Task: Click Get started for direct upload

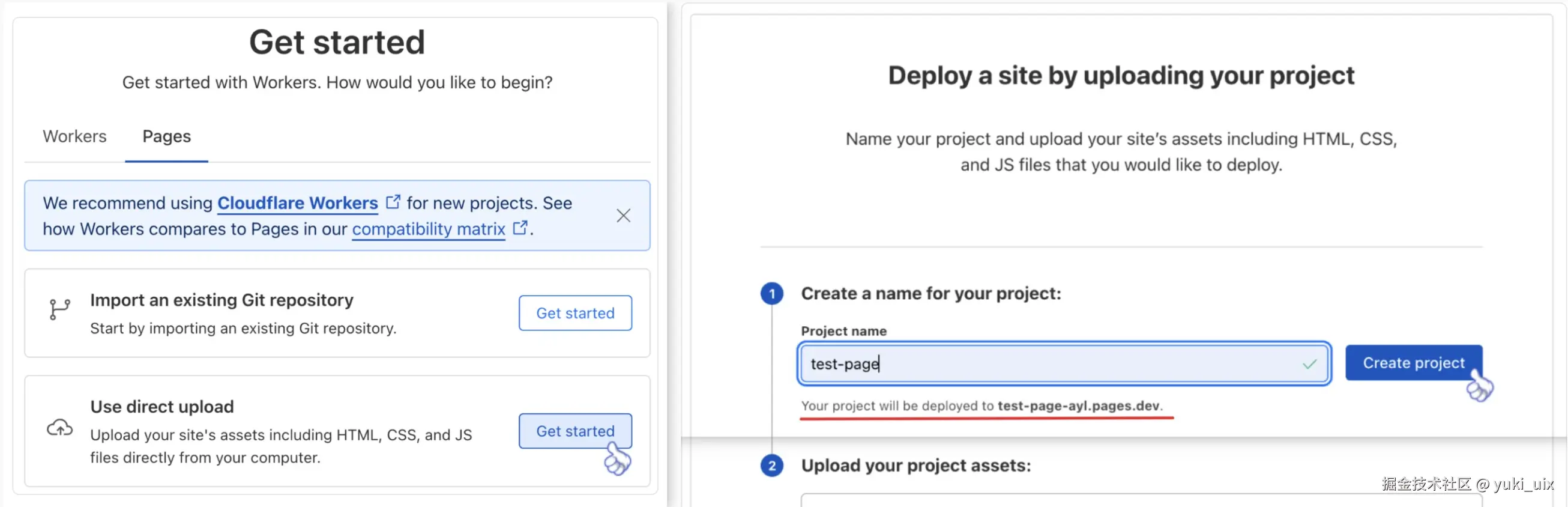Action: (x=575, y=431)
